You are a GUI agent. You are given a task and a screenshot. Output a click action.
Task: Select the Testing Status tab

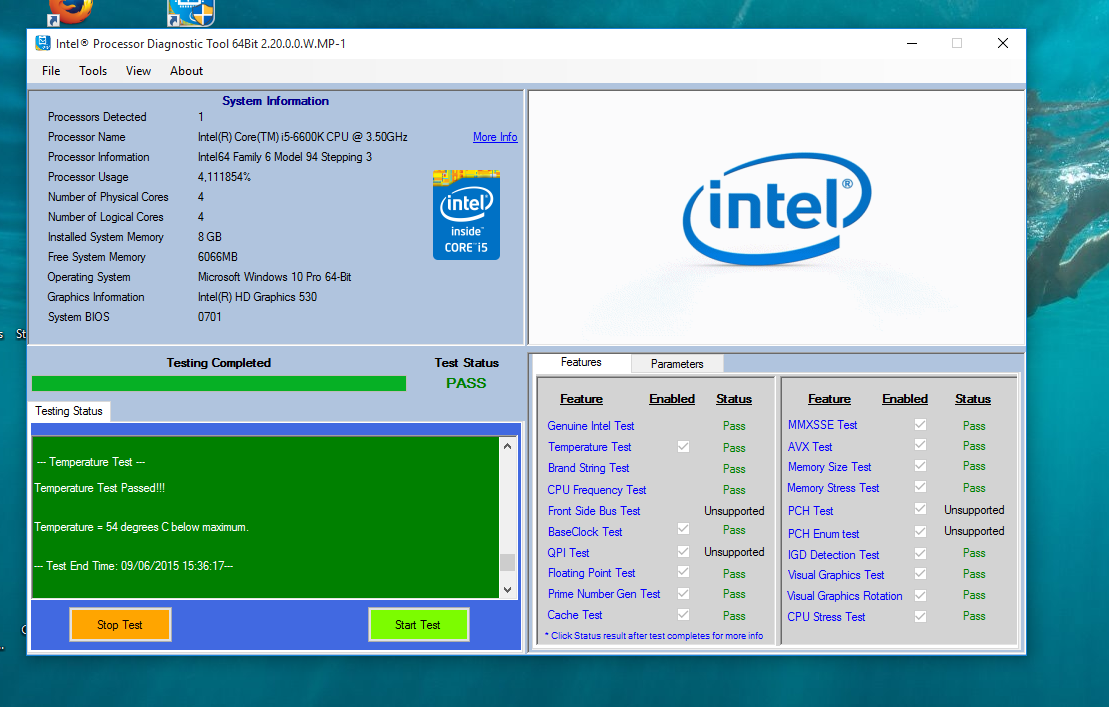pos(69,411)
